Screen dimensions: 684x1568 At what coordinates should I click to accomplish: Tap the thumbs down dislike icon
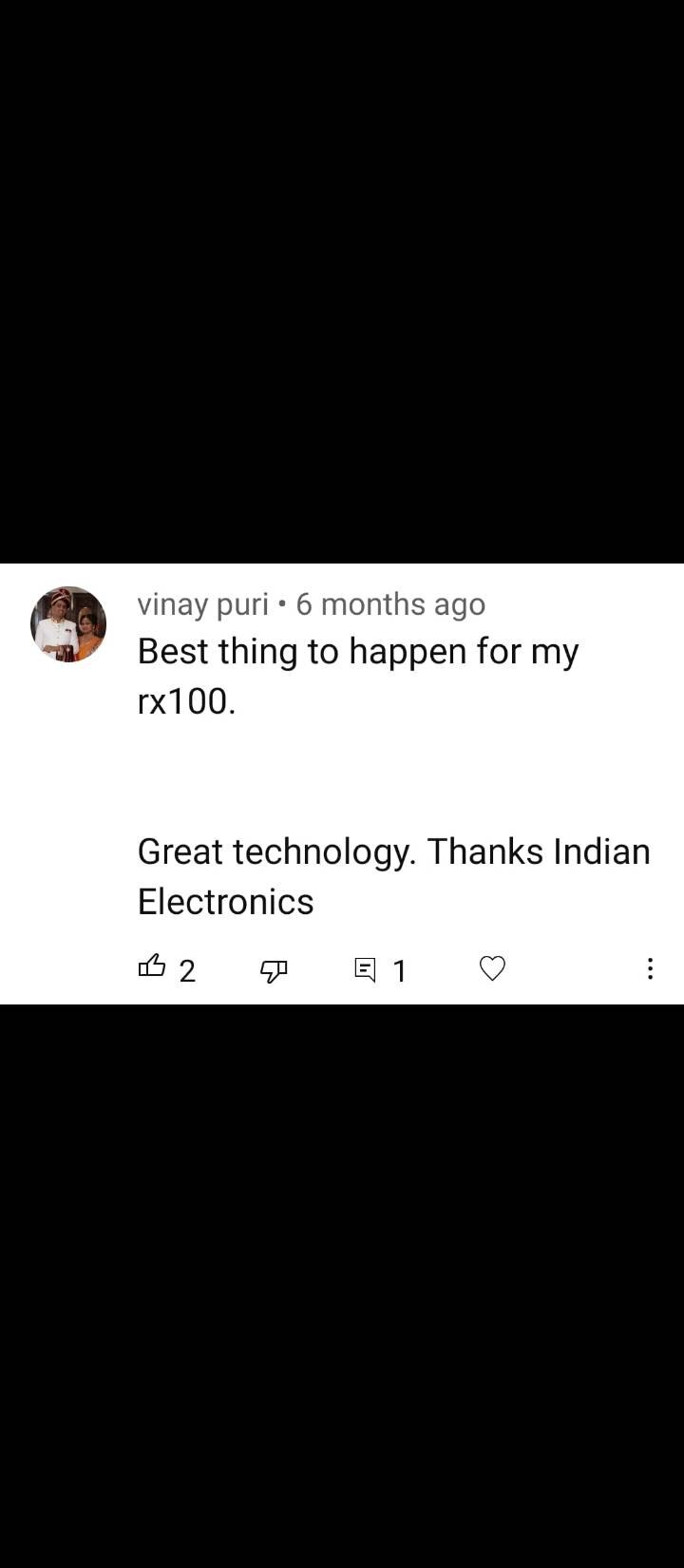coord(274,970)
